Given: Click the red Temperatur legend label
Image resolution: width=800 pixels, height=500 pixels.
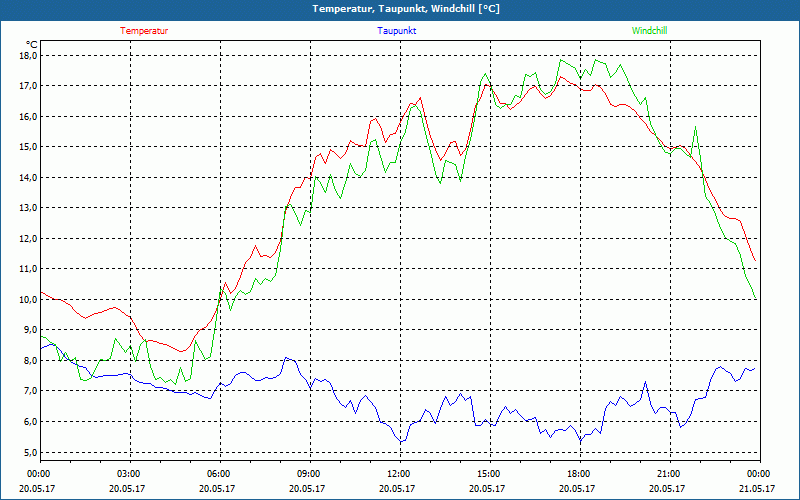Looking at the screenshot, I should point(144,31).
